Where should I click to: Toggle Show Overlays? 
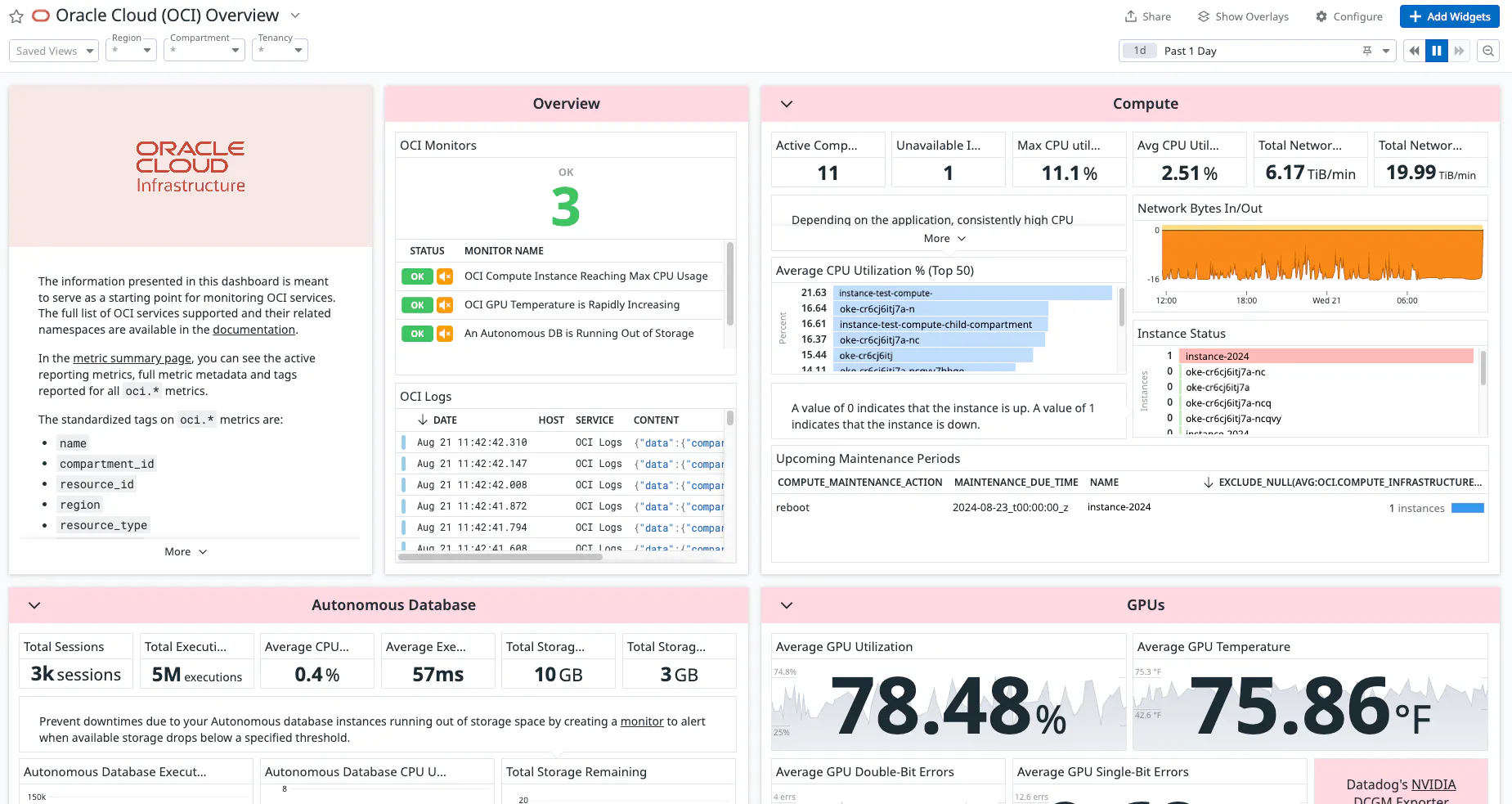tap(1243, 16)
